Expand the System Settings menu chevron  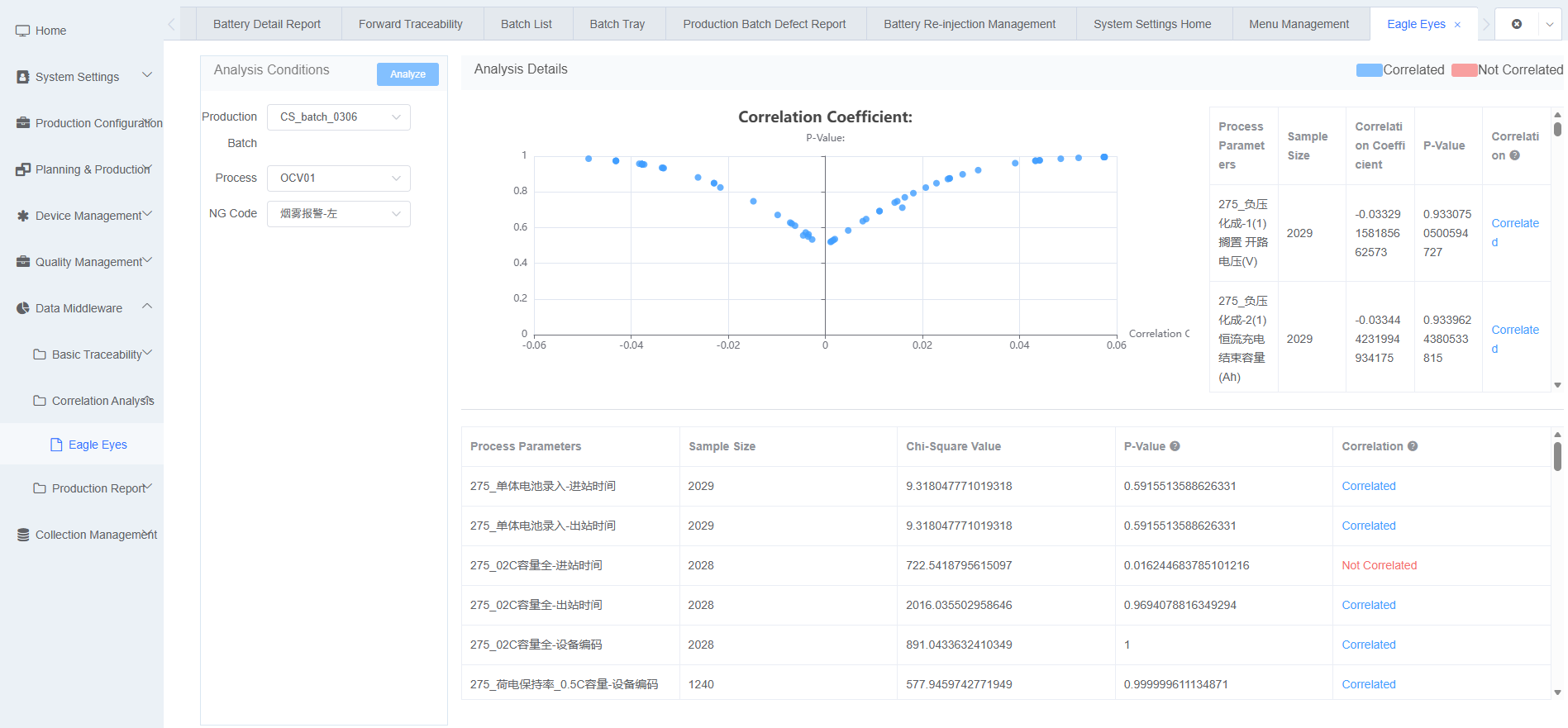point(147,75)
